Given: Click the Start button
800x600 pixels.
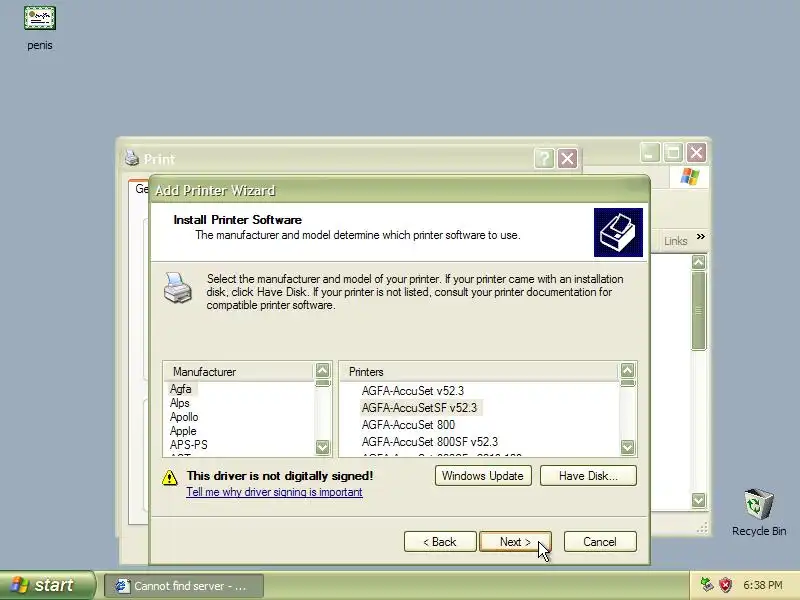Looking at the screenshot, I should pos(47,585).
